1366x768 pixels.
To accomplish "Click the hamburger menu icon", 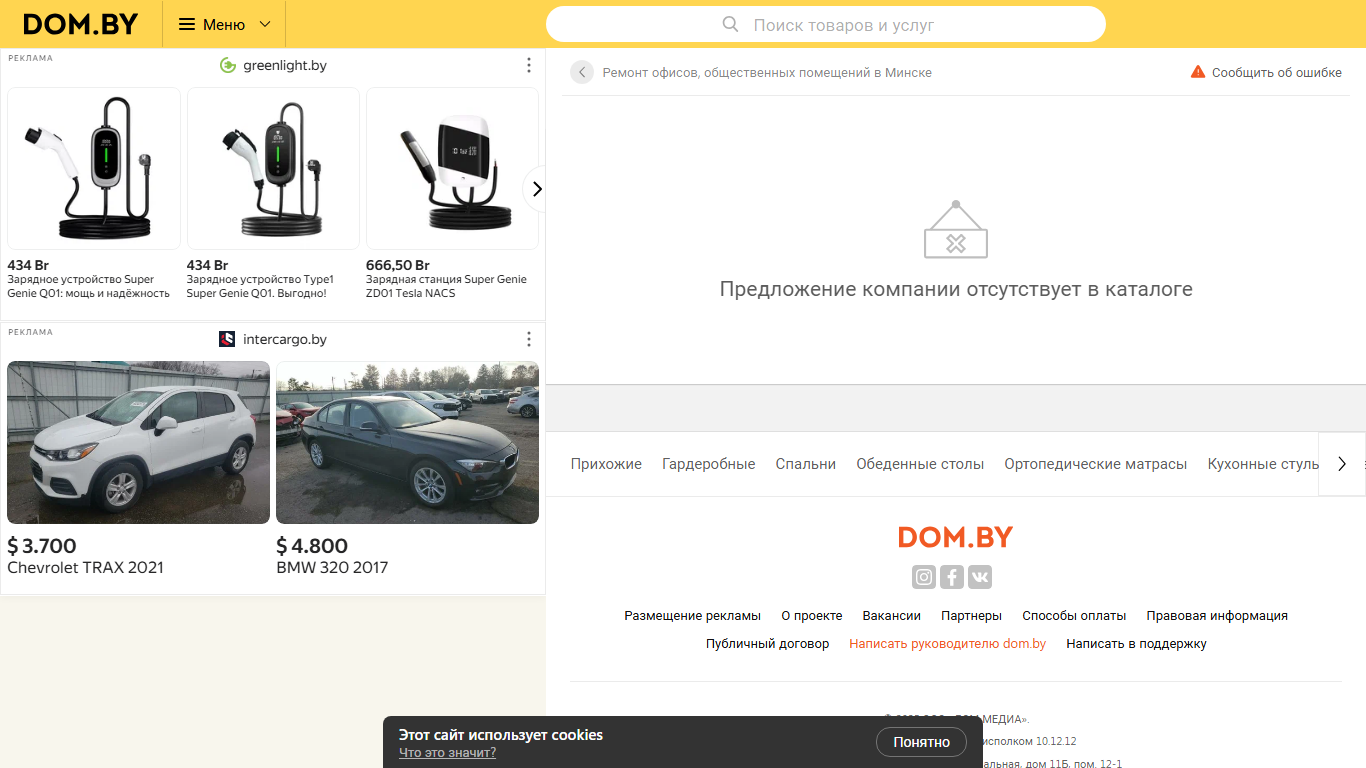I will tap(187, 24).
